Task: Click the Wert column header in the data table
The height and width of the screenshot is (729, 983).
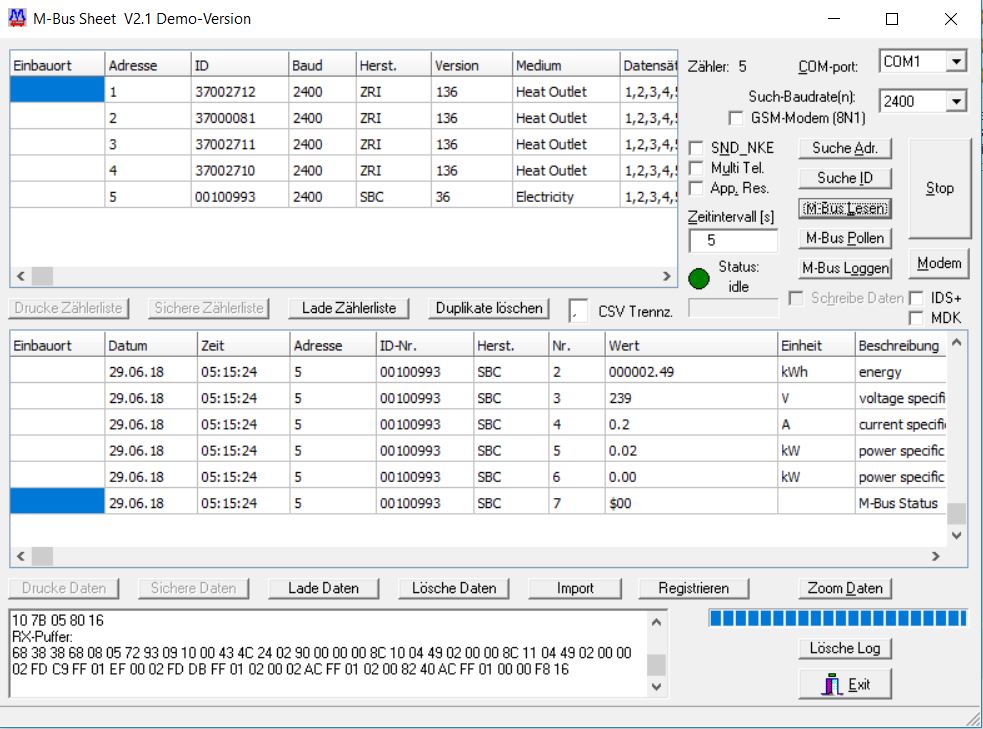Action: (691, 345)
